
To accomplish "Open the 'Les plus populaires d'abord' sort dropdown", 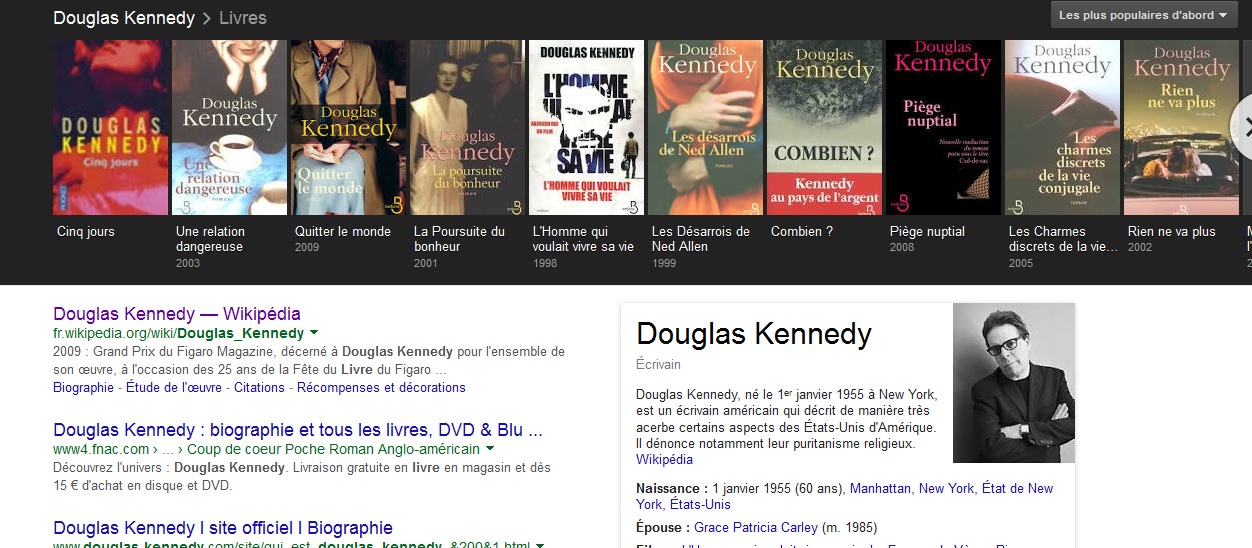I will coord(1143,15).
